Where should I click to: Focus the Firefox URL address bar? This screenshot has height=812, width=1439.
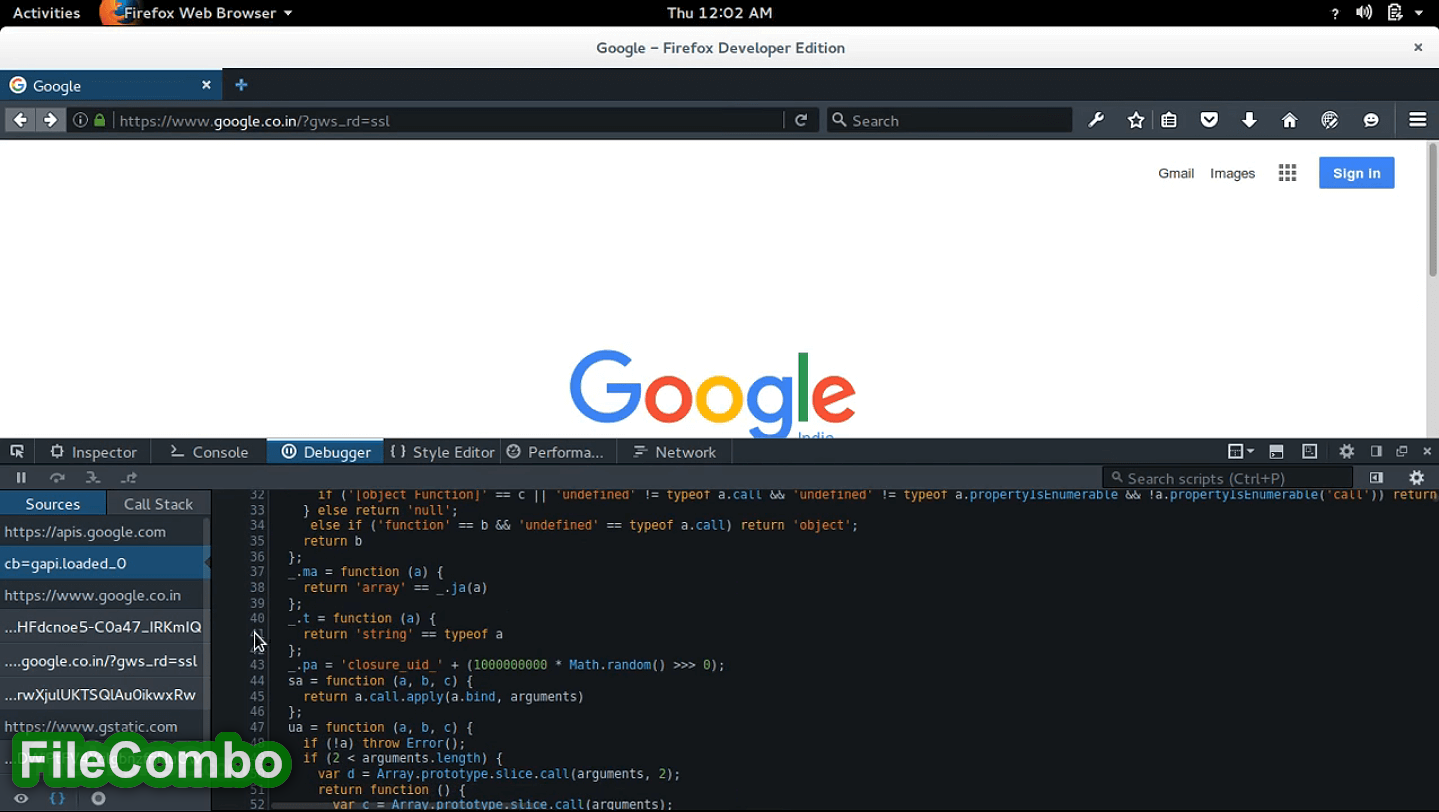(x=448, y=120)
